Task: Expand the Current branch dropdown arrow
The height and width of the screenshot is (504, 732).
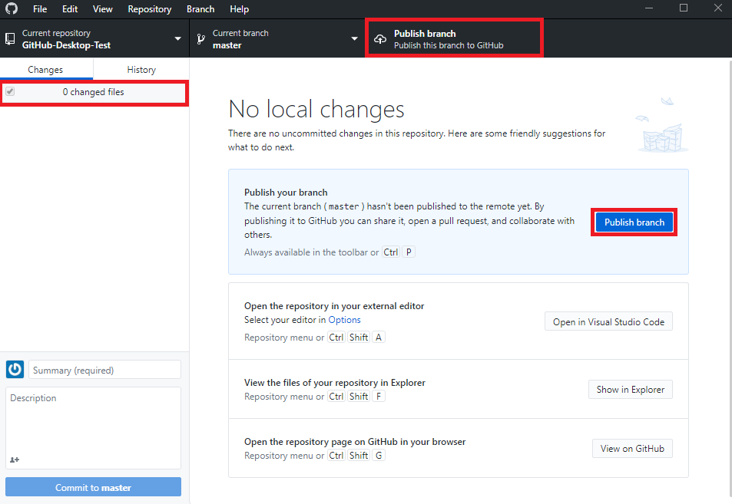Action: [354, 39]
